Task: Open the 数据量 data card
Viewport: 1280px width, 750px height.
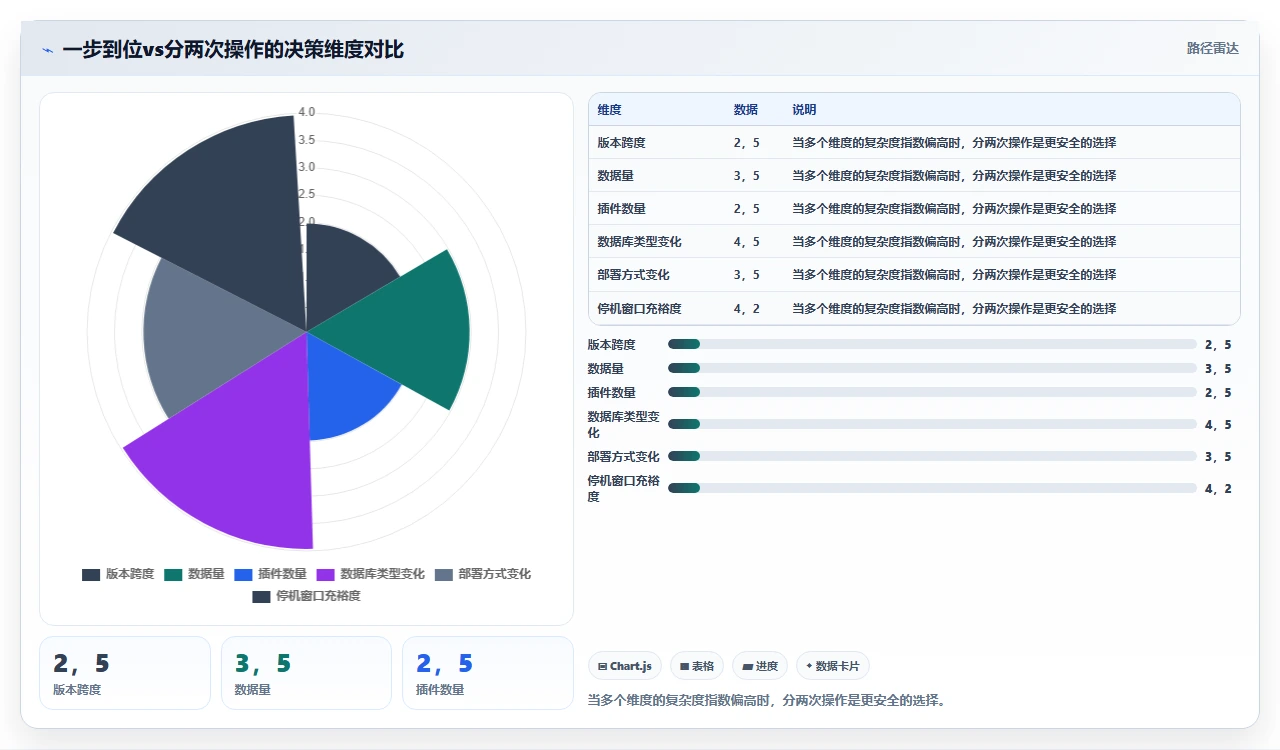Action: pyautogui.click(x=306, y=673)
